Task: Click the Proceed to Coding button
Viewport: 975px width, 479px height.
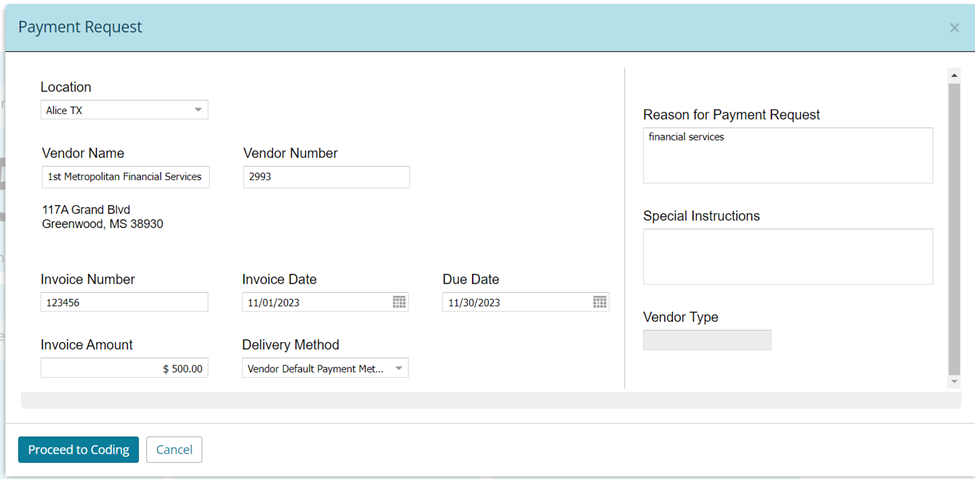Action: pyautogui.click(x=79, y=450)
